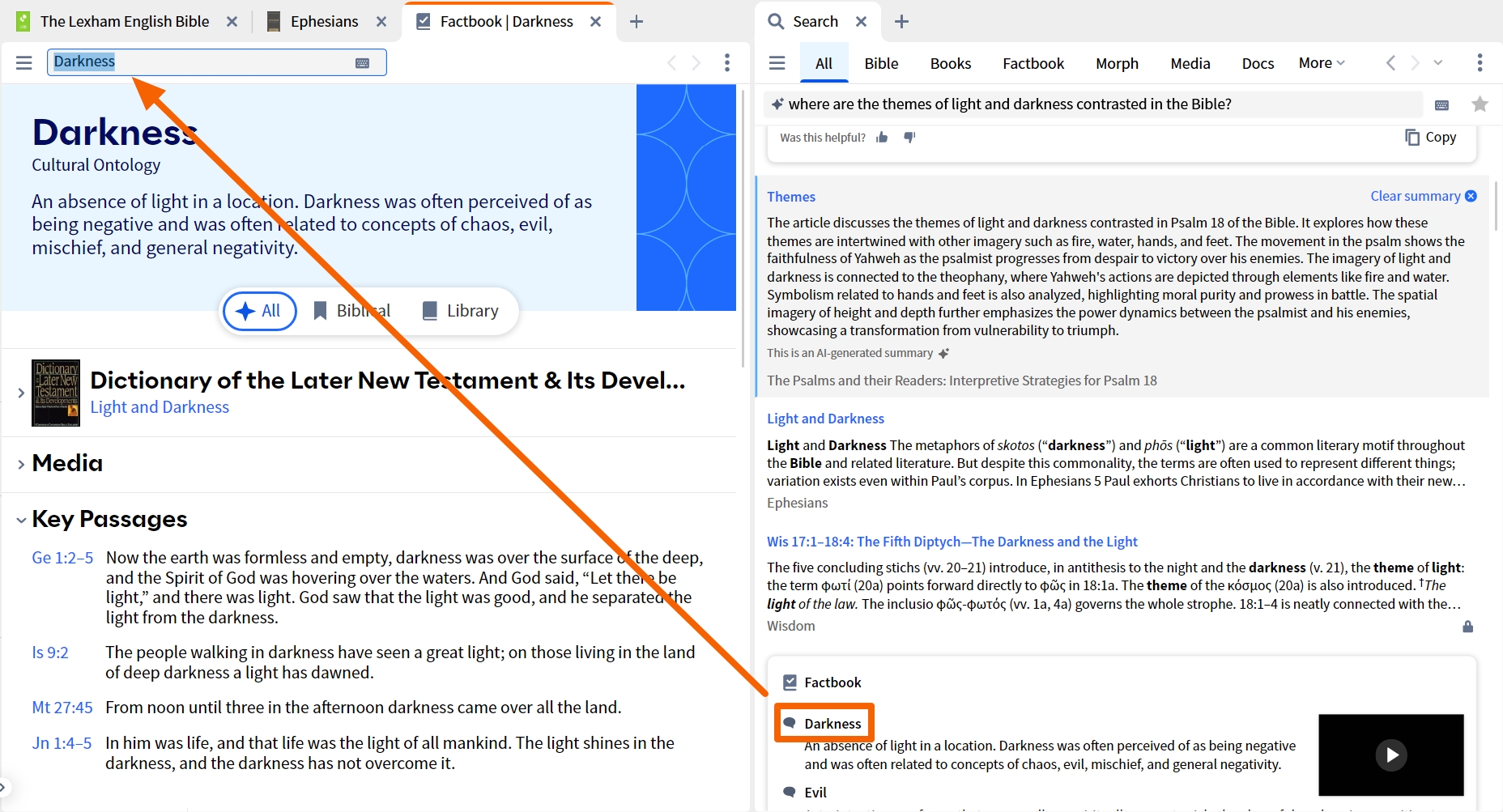Play the Darkness Factbook video
Viewport: 1503px width, 812px height.
pyautogui.click(x=1391, y=755)
